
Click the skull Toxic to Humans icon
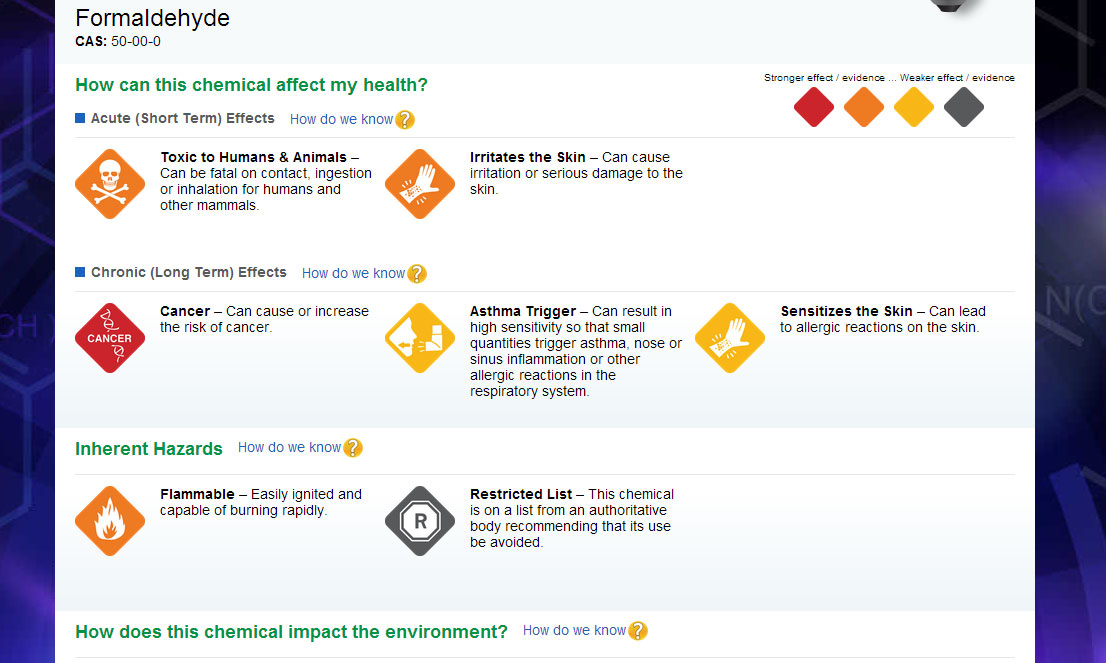(110, 184)
